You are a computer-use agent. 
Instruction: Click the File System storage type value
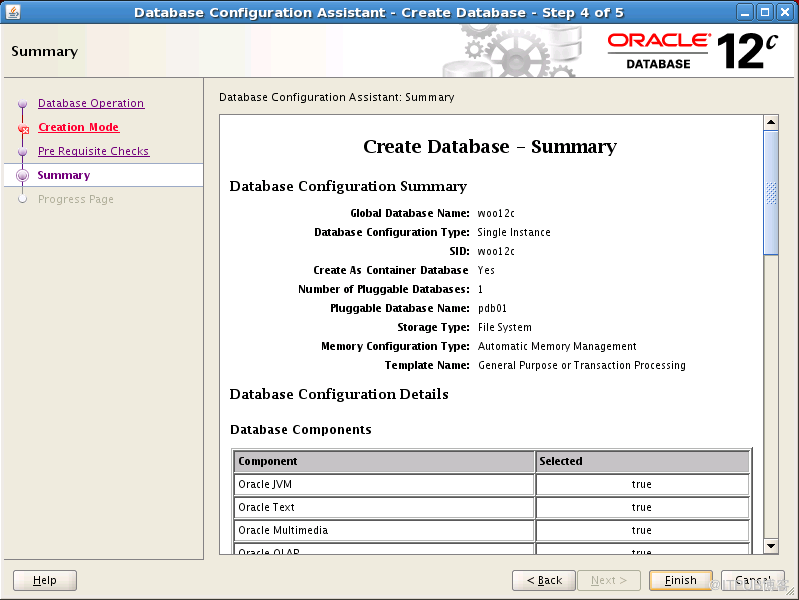click(x=504, y=327)
